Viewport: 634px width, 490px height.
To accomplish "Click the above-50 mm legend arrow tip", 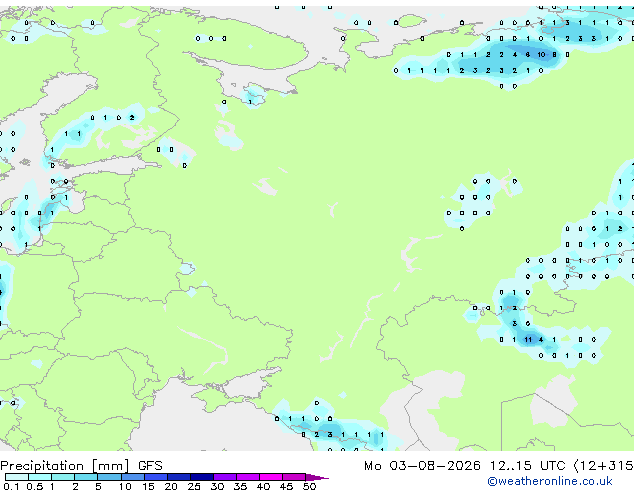I will coord(317,477).
